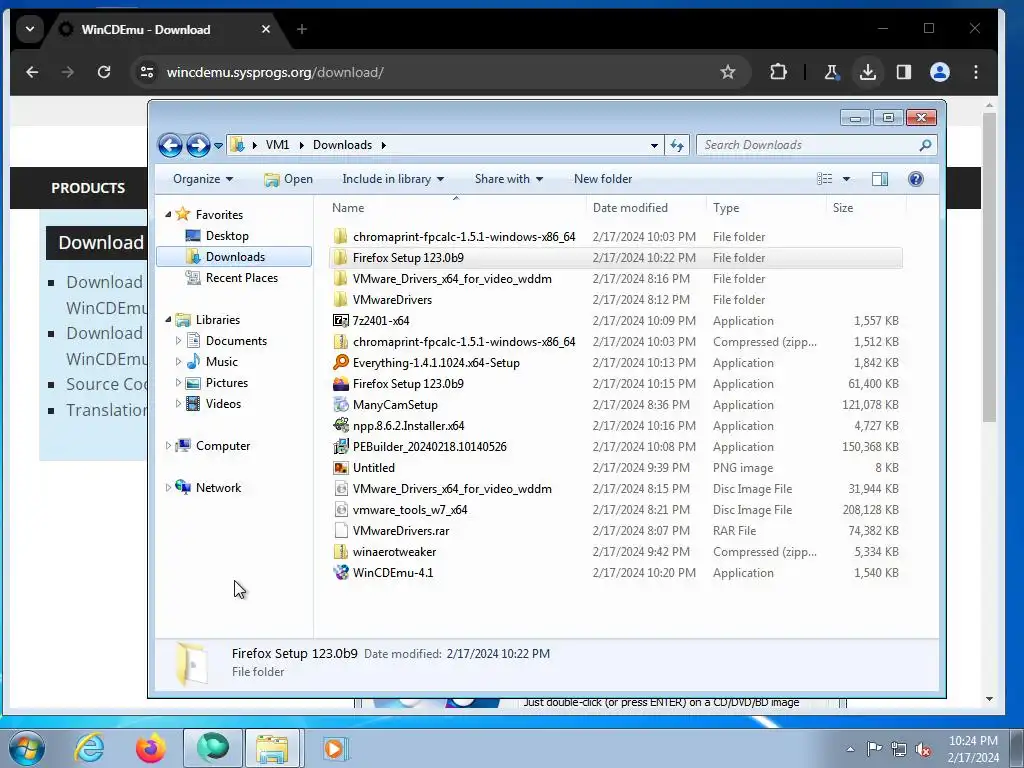Screen dimensions: 1024x768
Task: Close the WinCDEmu - Download tab
Action: click(x=266, y=29)
